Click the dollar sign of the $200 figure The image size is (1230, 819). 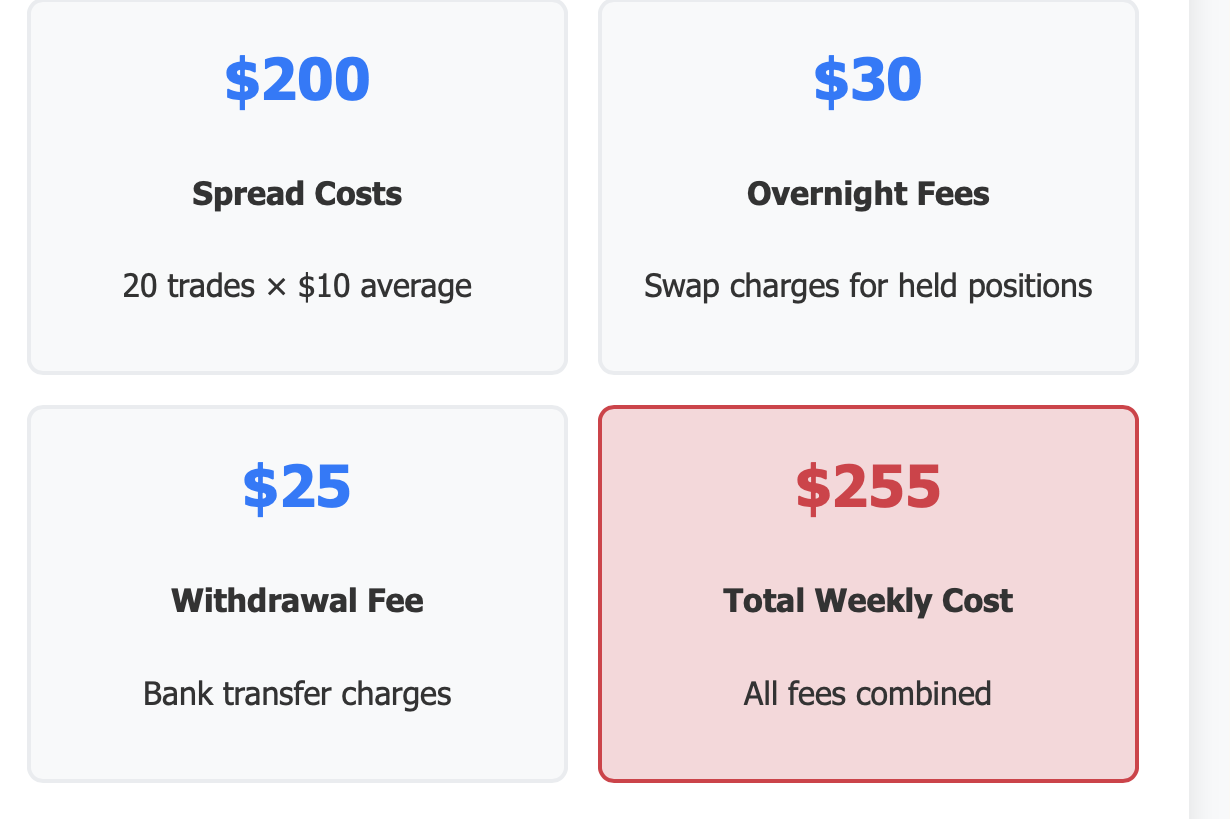pyautogui.click(x=240, y=81)
